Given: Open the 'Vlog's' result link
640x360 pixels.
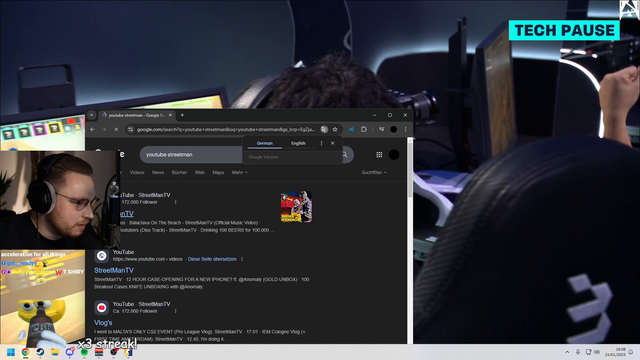Looking at the screenshot, I should click(x=103, y=323).
